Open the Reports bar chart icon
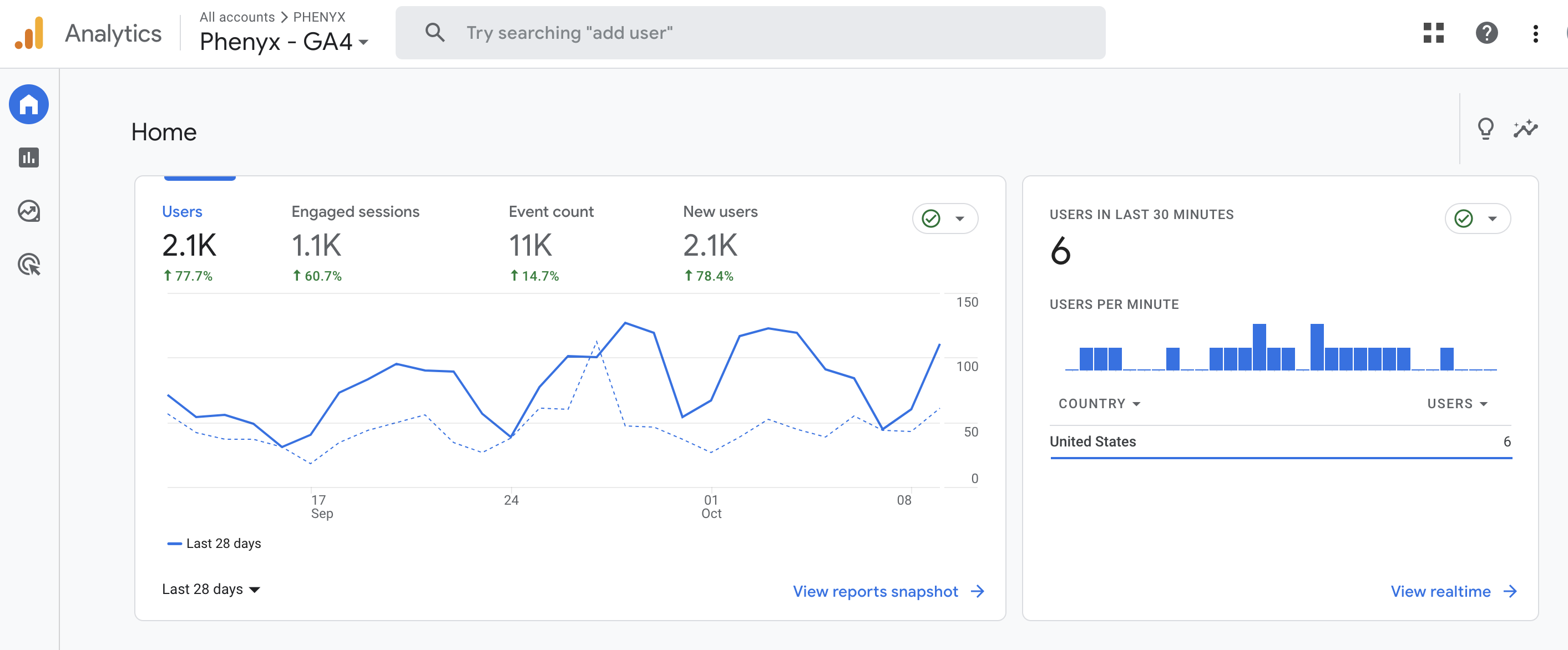 pos(29,158)
